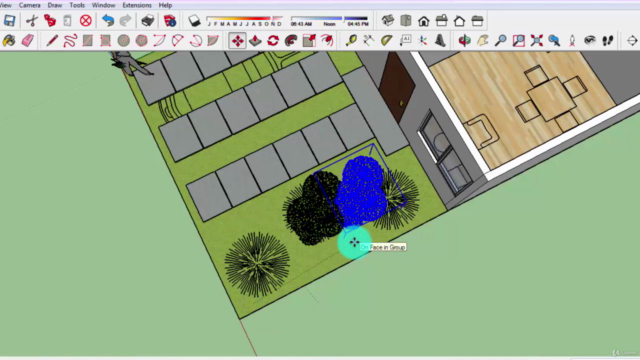Open the Extensions menu
640x360 pixels.
tap(137, 5)
